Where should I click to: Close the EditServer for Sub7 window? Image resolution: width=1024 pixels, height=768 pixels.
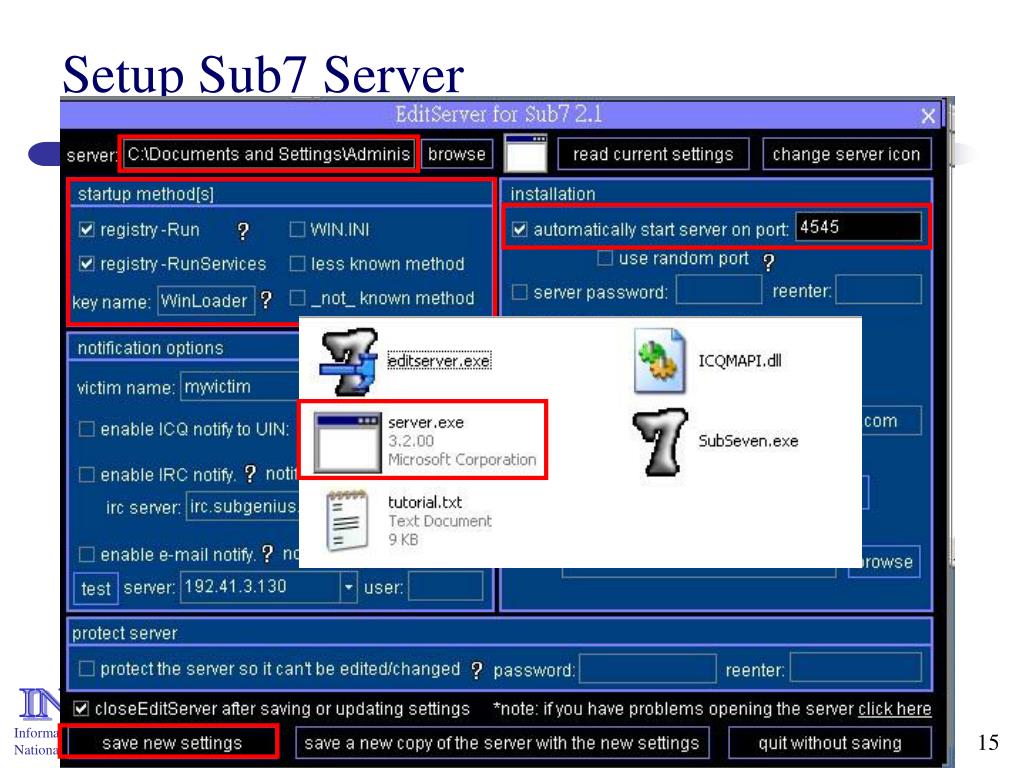click(x=928, y=116)
